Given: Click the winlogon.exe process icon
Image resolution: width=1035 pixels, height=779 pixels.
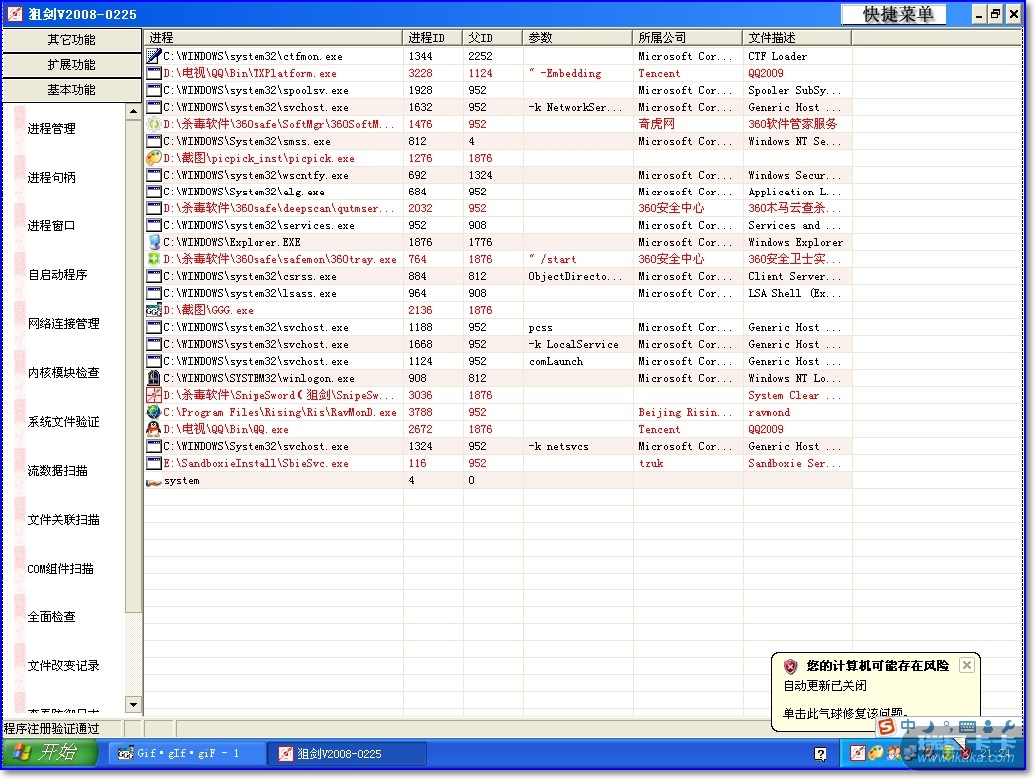Looking at the screenshot, I should pos(153,378).
